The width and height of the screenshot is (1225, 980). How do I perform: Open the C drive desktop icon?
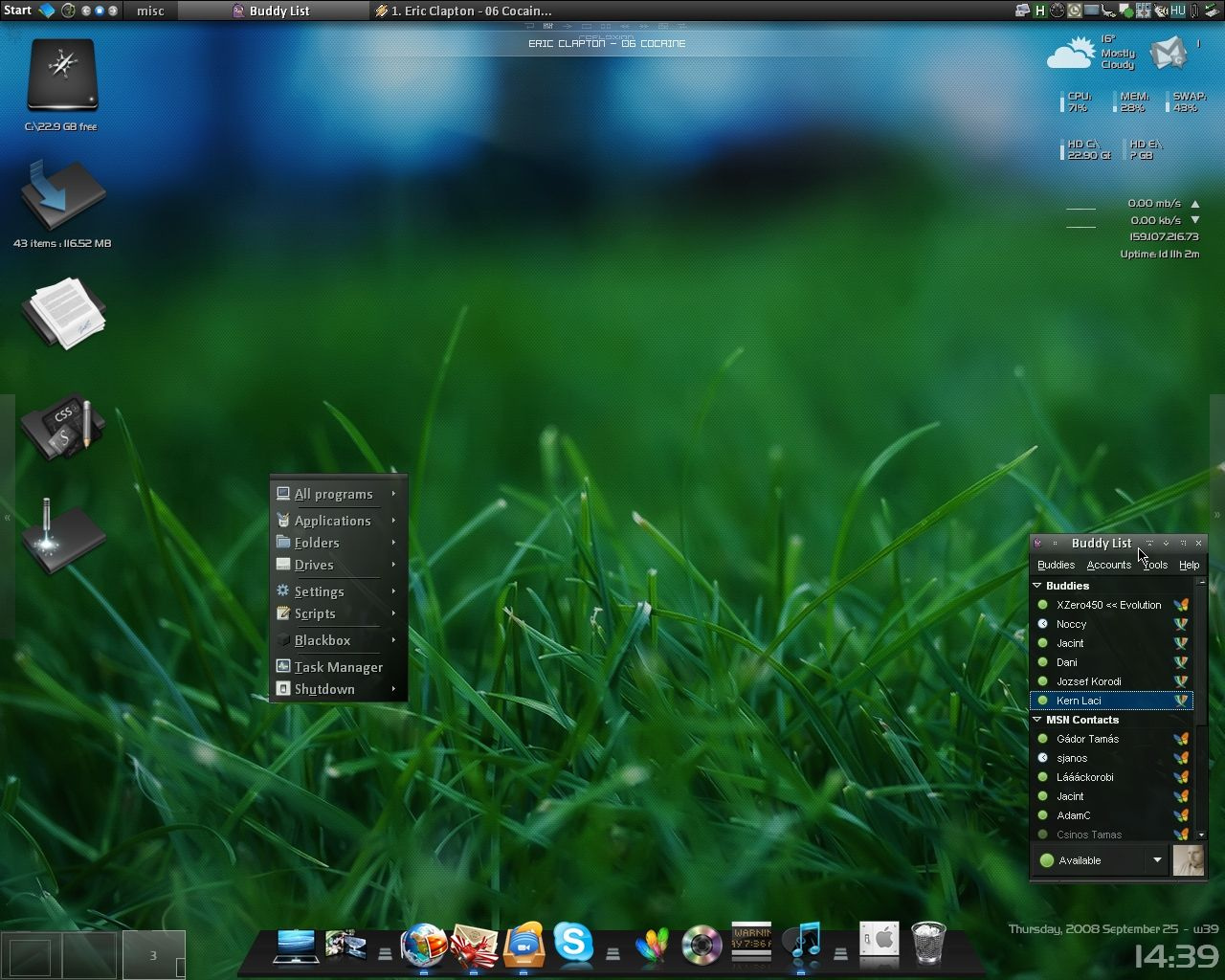(62, 77)
